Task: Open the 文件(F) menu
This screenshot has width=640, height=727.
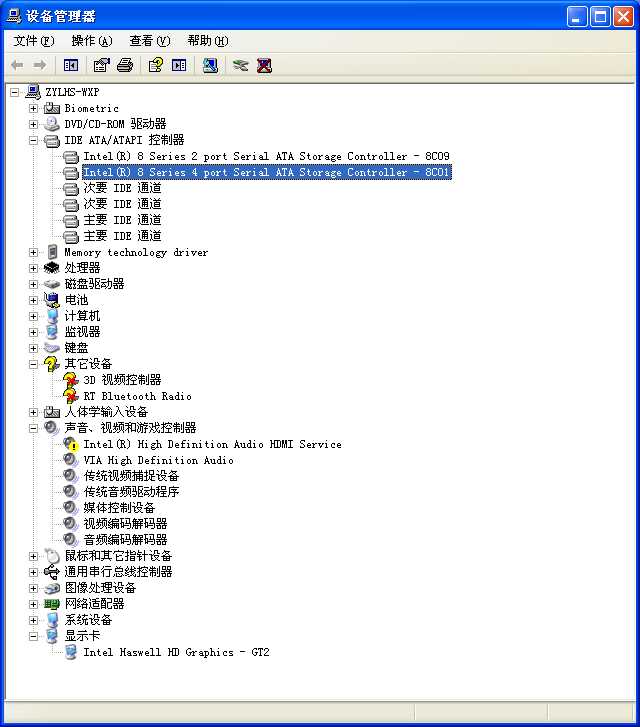Action: (x=33, y=41)
